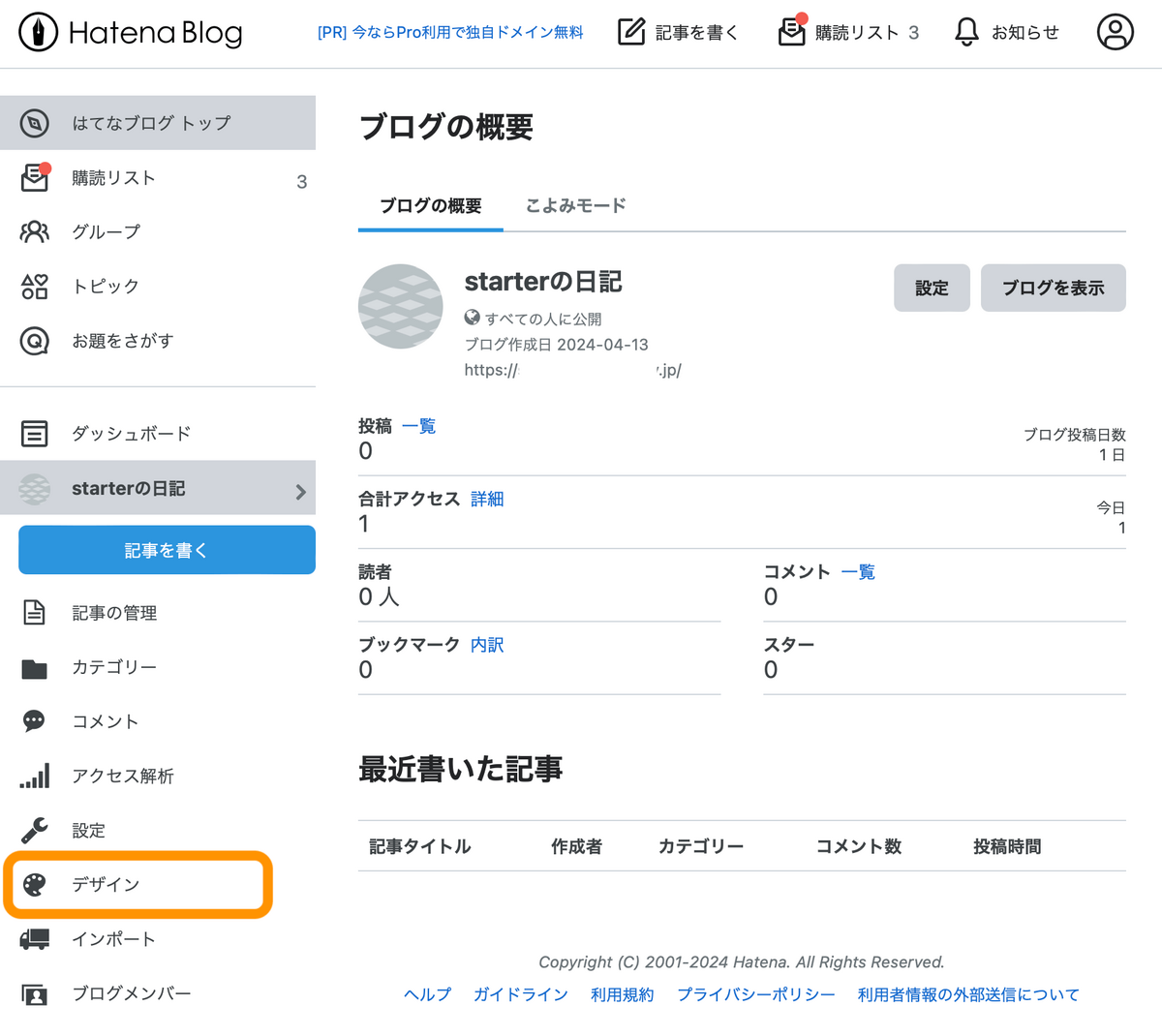Click the Hatena Blog pen logo icon
Viewport: 1162px width, 1036px height.
38,33
